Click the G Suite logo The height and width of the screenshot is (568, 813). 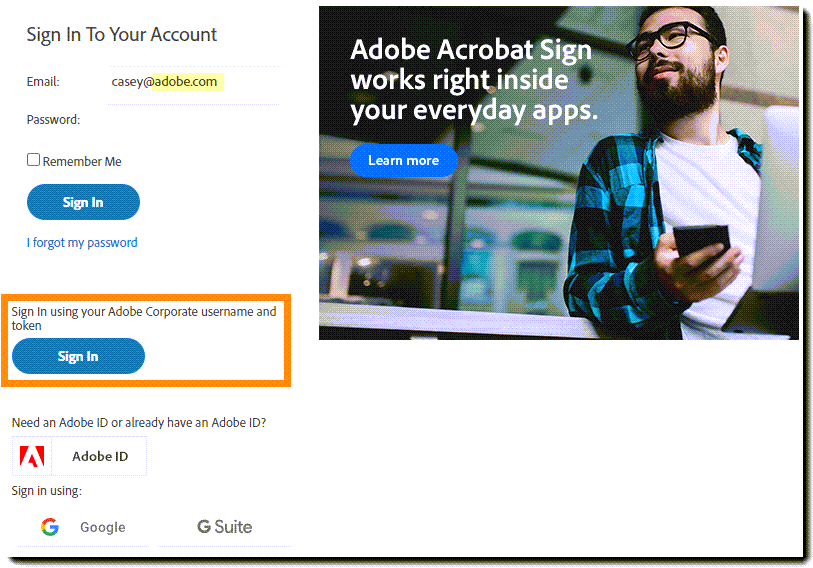pos(225,527)
